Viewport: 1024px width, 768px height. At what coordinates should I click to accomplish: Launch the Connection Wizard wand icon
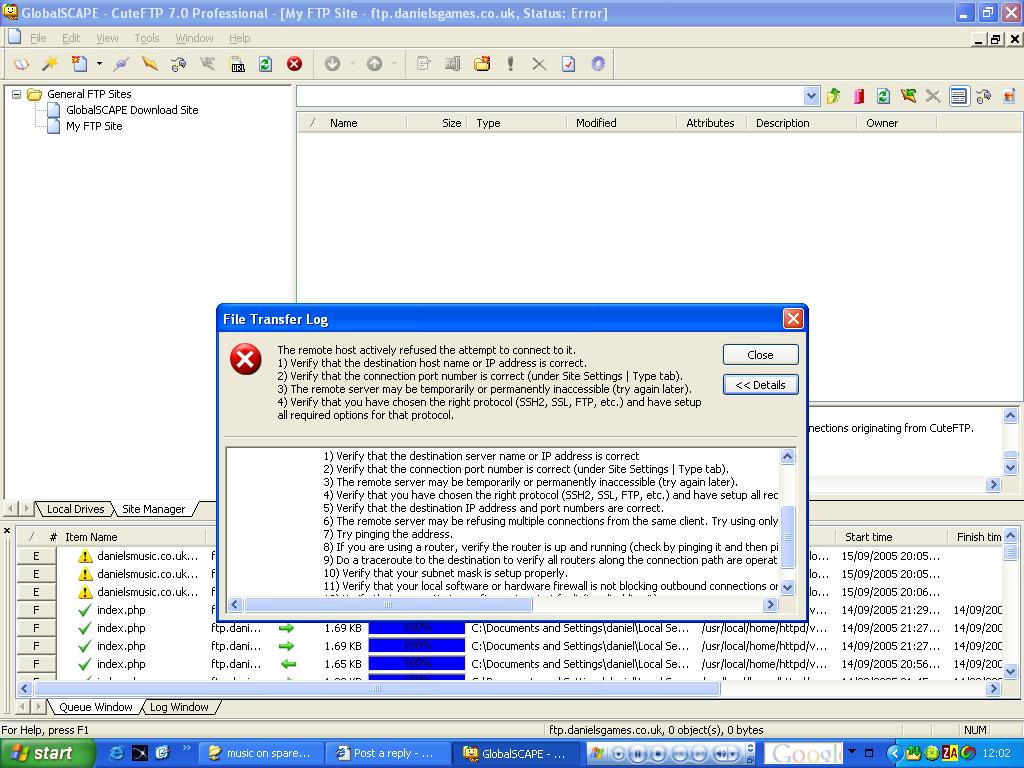[50, 64]
